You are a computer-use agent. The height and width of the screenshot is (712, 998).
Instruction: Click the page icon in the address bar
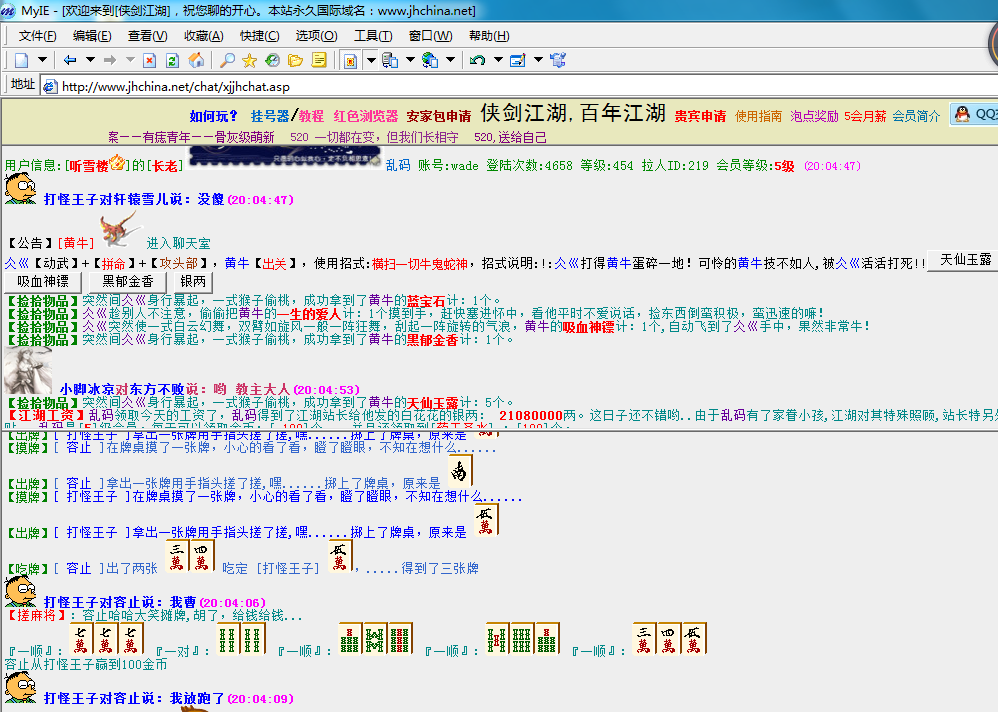point(50,87)
